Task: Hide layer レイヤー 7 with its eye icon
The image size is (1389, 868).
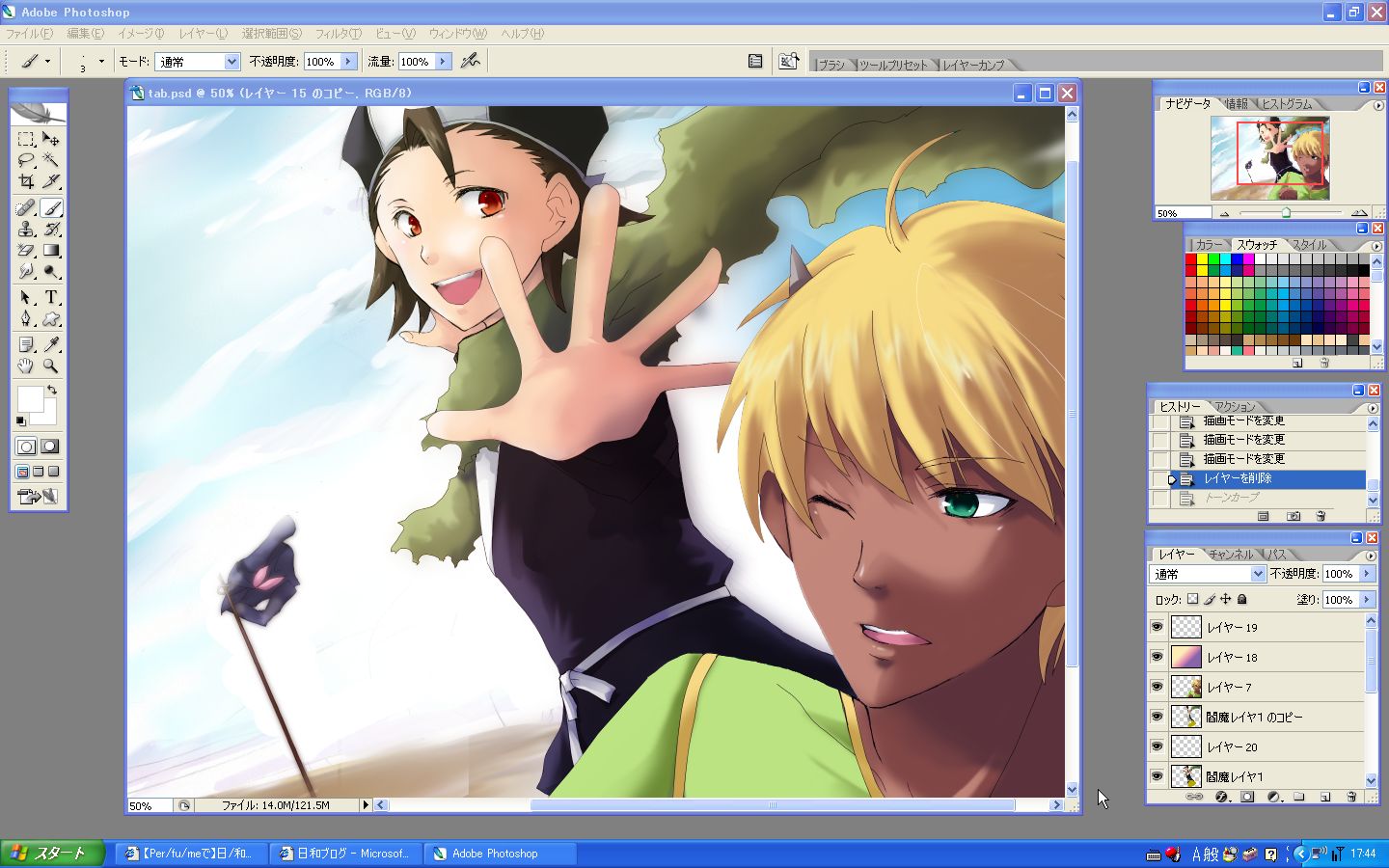Action: 1157,687
